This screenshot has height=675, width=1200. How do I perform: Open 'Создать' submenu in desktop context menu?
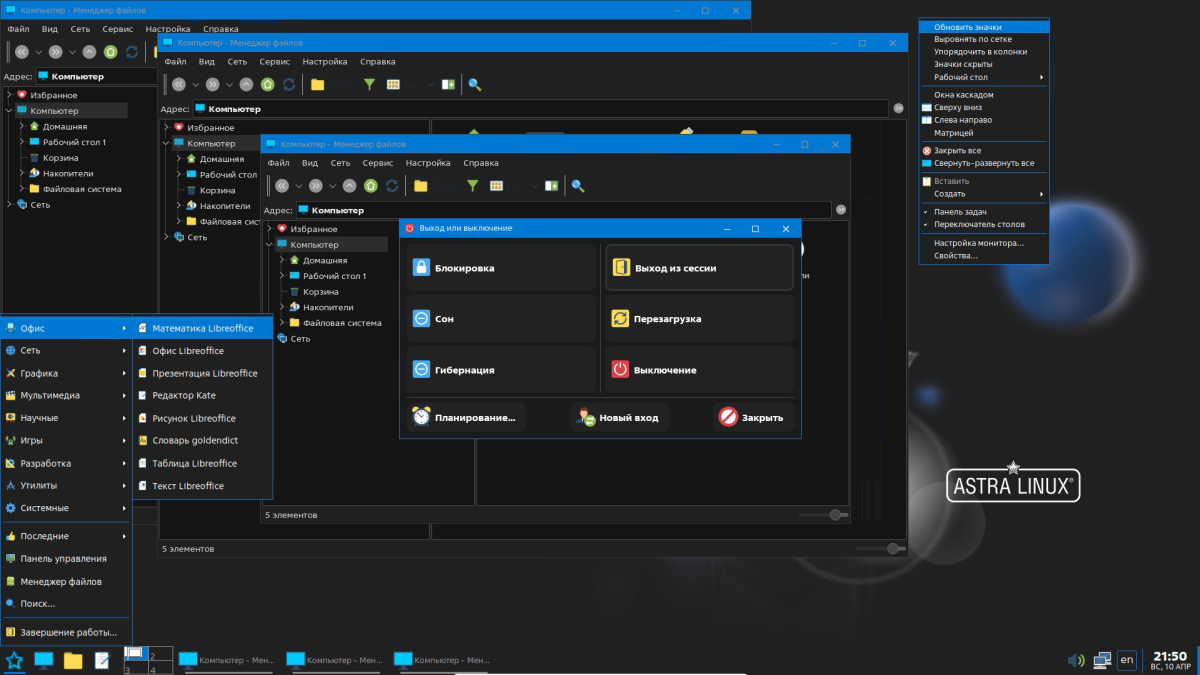coord(984,194)
